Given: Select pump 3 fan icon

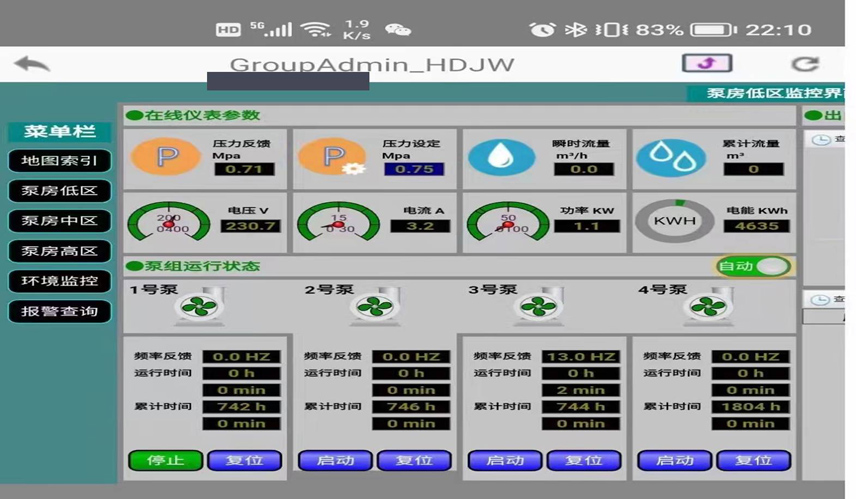Looking at the screenshot, I should click(x=538, y=308).
